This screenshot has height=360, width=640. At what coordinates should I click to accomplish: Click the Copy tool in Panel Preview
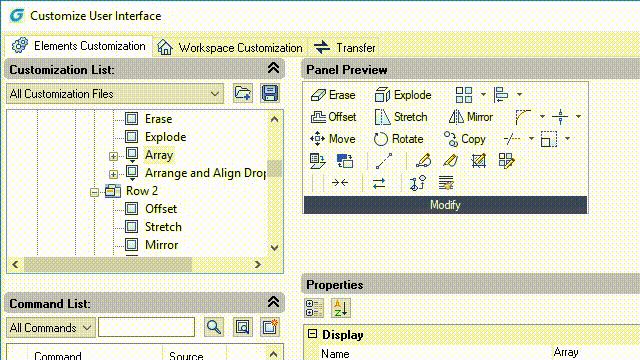click(x=464, y=139)
